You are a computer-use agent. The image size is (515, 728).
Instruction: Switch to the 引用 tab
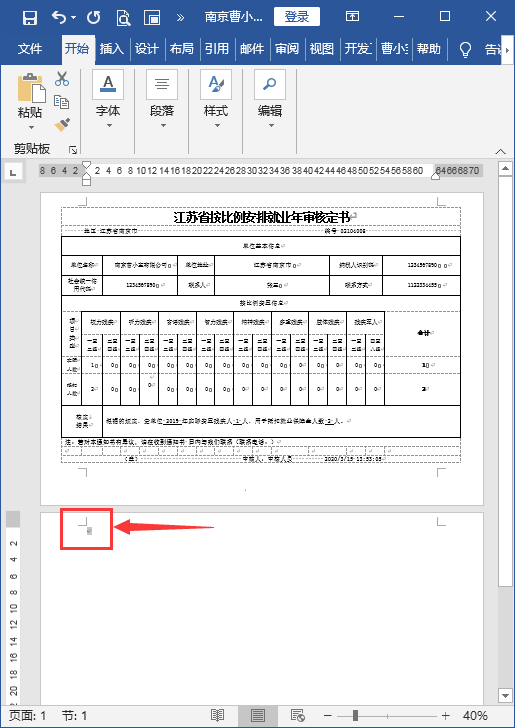point(217,49)
